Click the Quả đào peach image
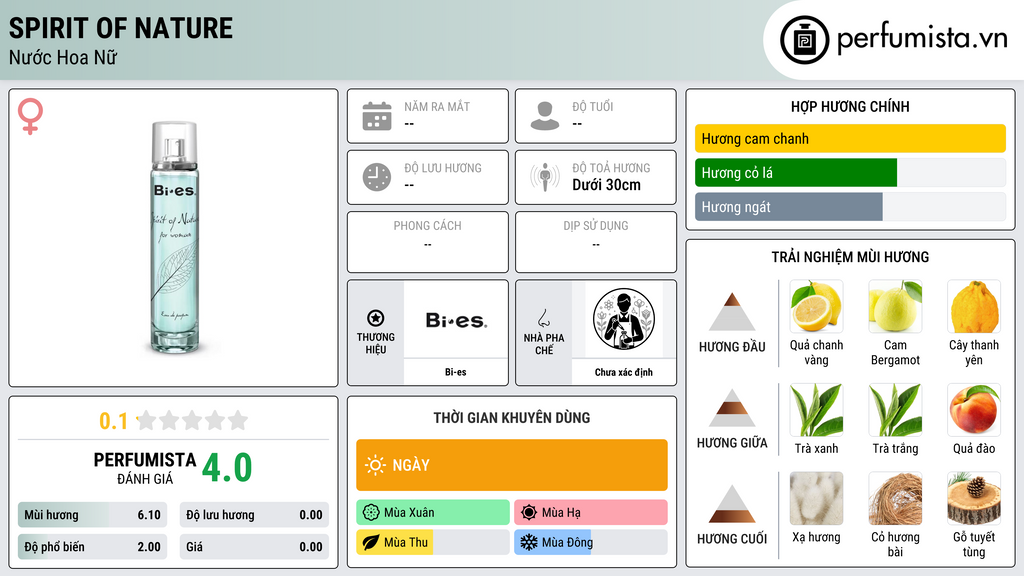 coord(974,409)
